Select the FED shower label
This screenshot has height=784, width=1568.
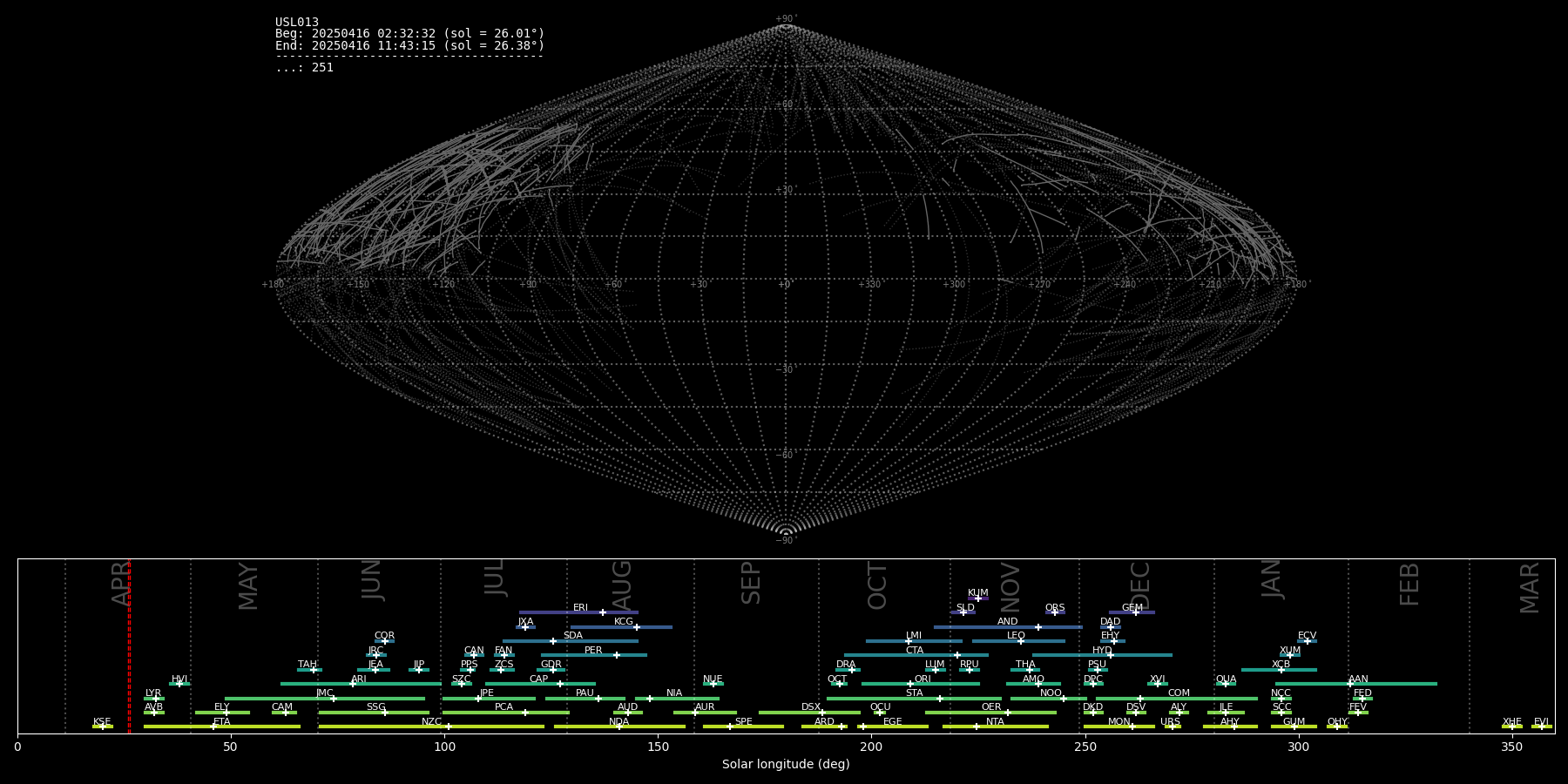1362,693
